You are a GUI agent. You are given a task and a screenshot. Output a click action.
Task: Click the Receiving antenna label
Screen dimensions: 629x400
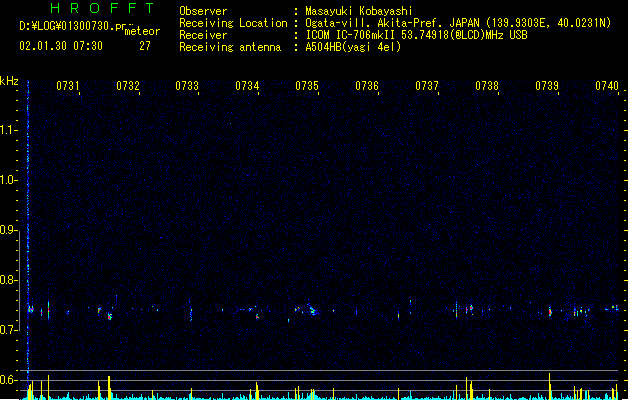click(x=230, y=47)
